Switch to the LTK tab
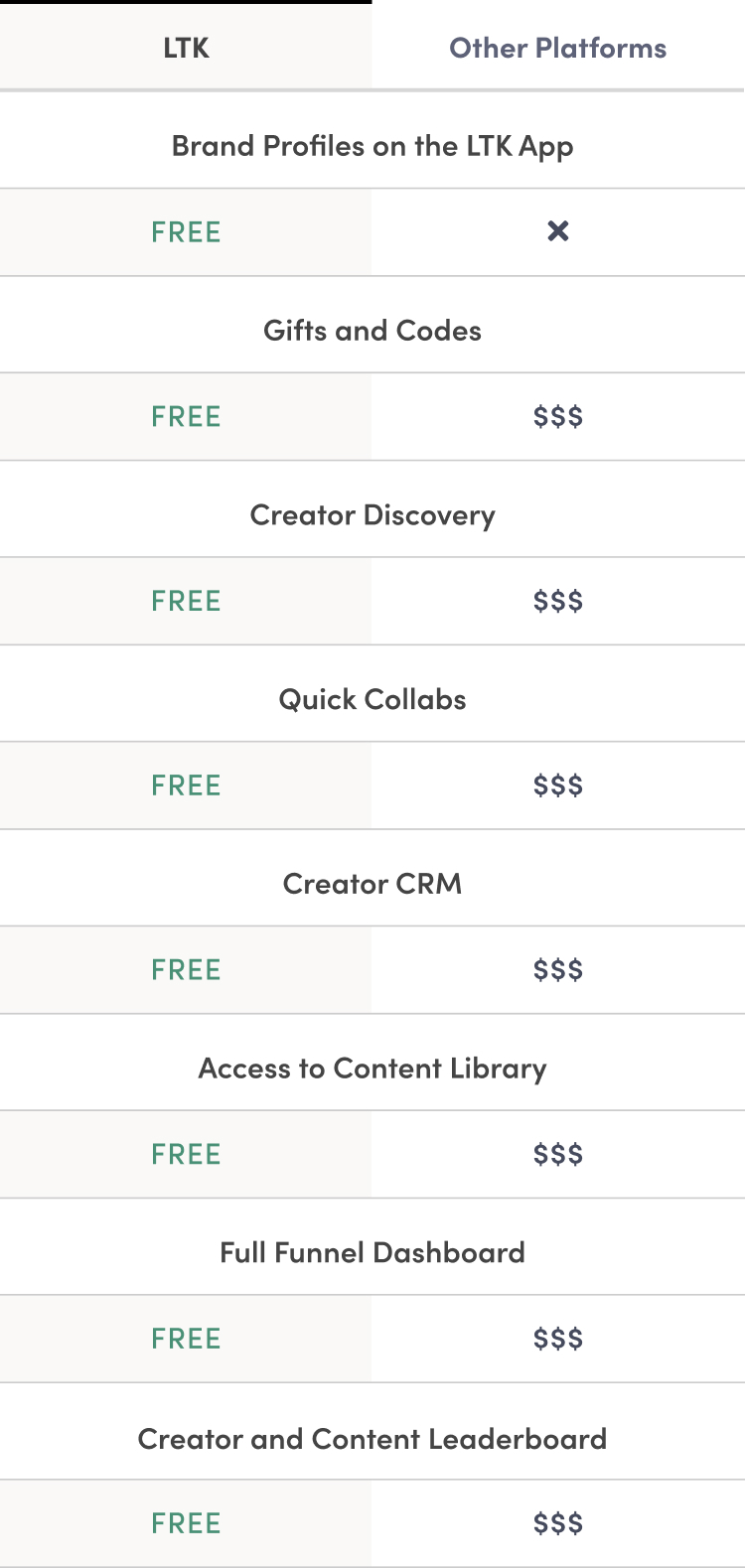 [186, 48]
